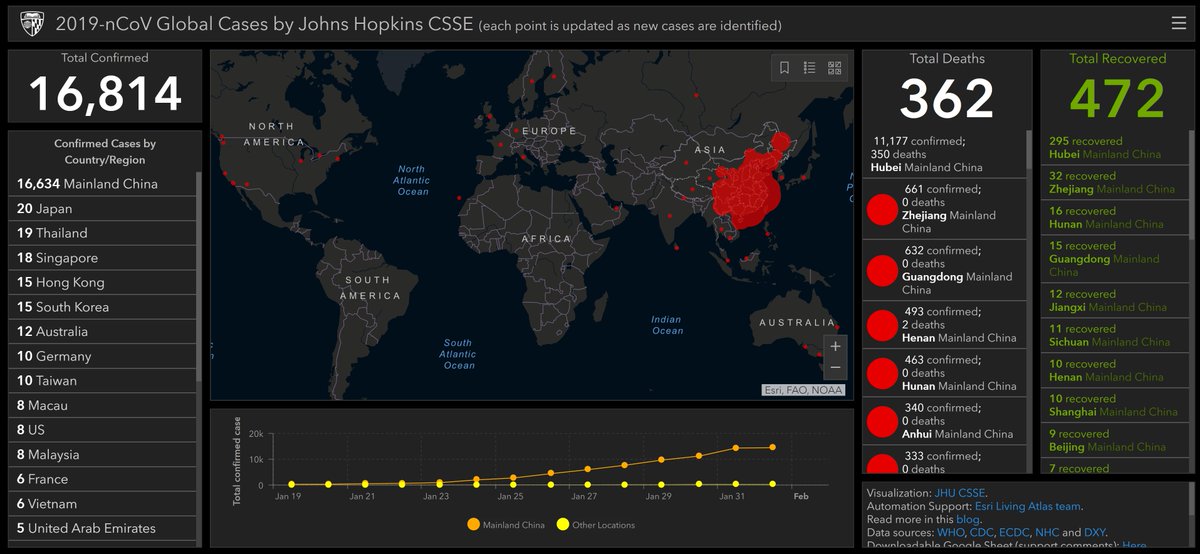Image resolution: width=1200 pixels, height=554 pixels.
Task: Zoom in on the map
Action: [x=835, y=346]
